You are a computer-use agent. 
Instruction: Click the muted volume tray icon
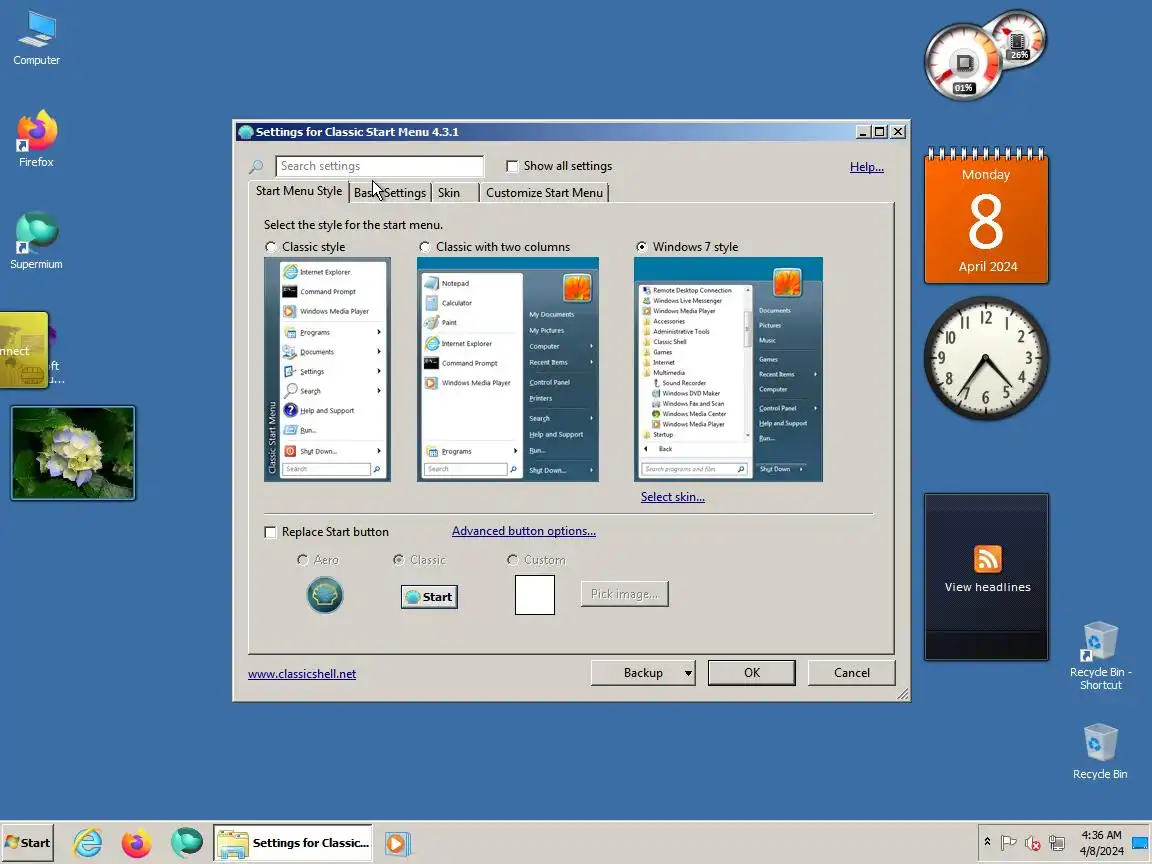(x=1032, y=843)
